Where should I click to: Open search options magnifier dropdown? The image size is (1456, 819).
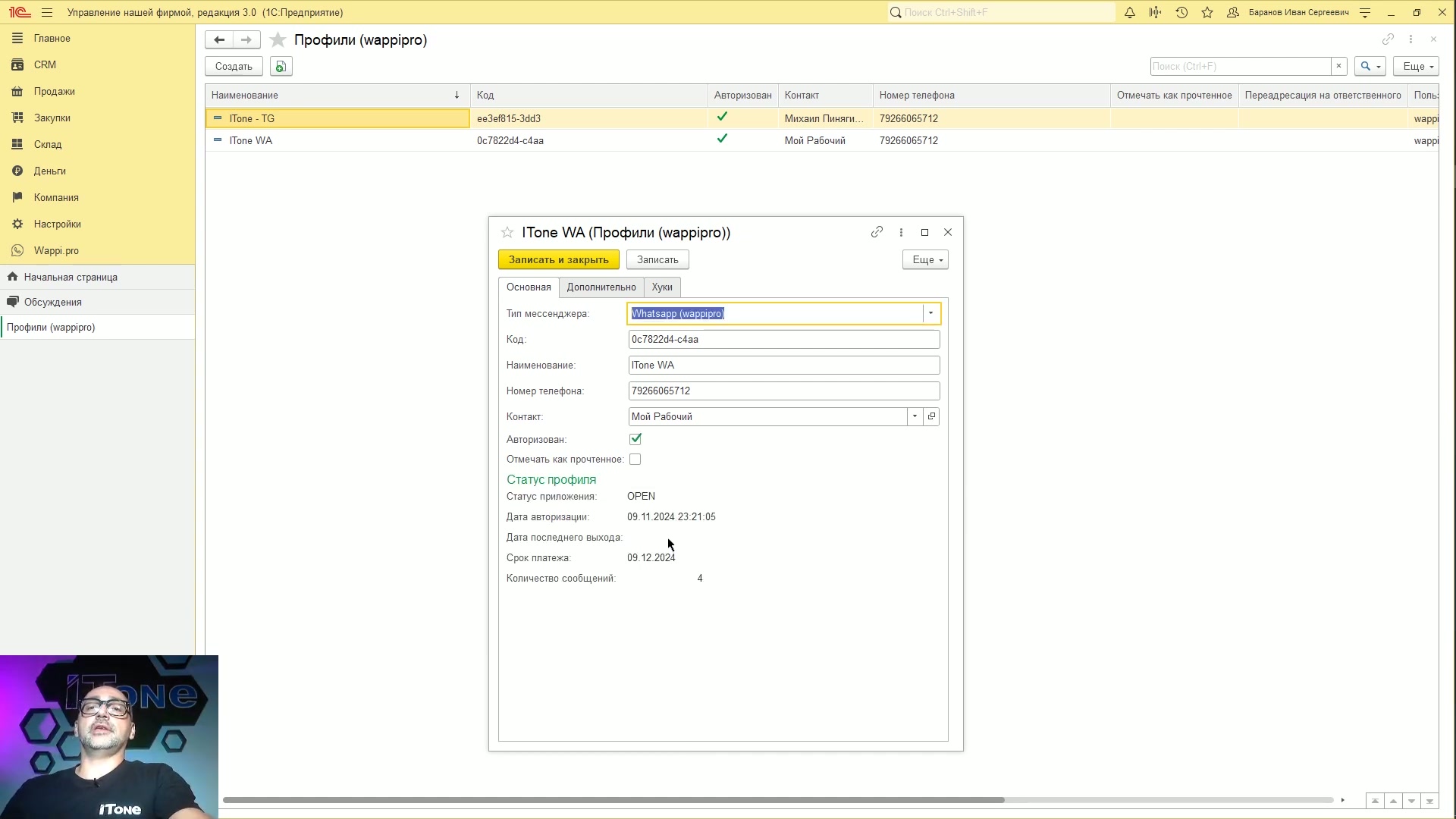click(x=1370, y=67)
